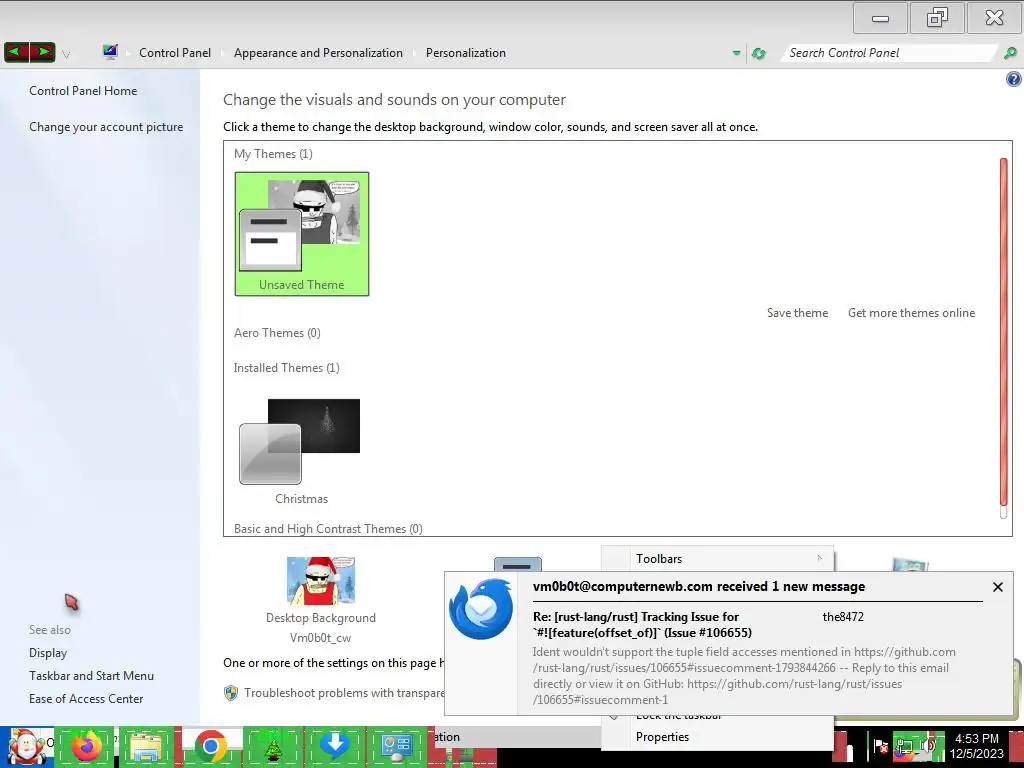Click the notification subject about rust-lang Tracking Issue
This screenshot has height=768, width=1024.
coord(642,624)
